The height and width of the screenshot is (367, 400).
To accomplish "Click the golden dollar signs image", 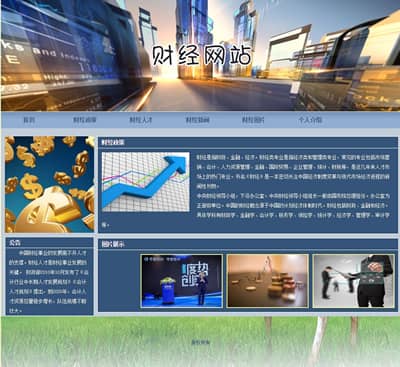I will [50, 184].
